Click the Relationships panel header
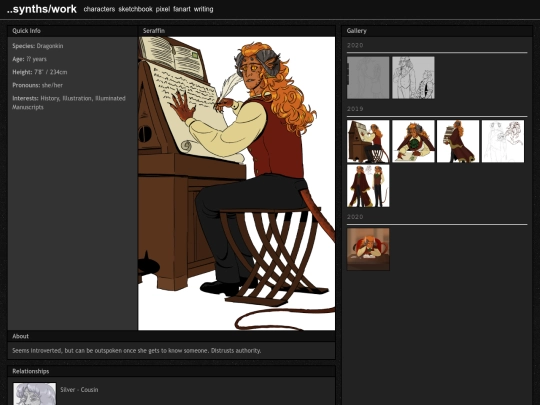 click(x=172, y=371)
